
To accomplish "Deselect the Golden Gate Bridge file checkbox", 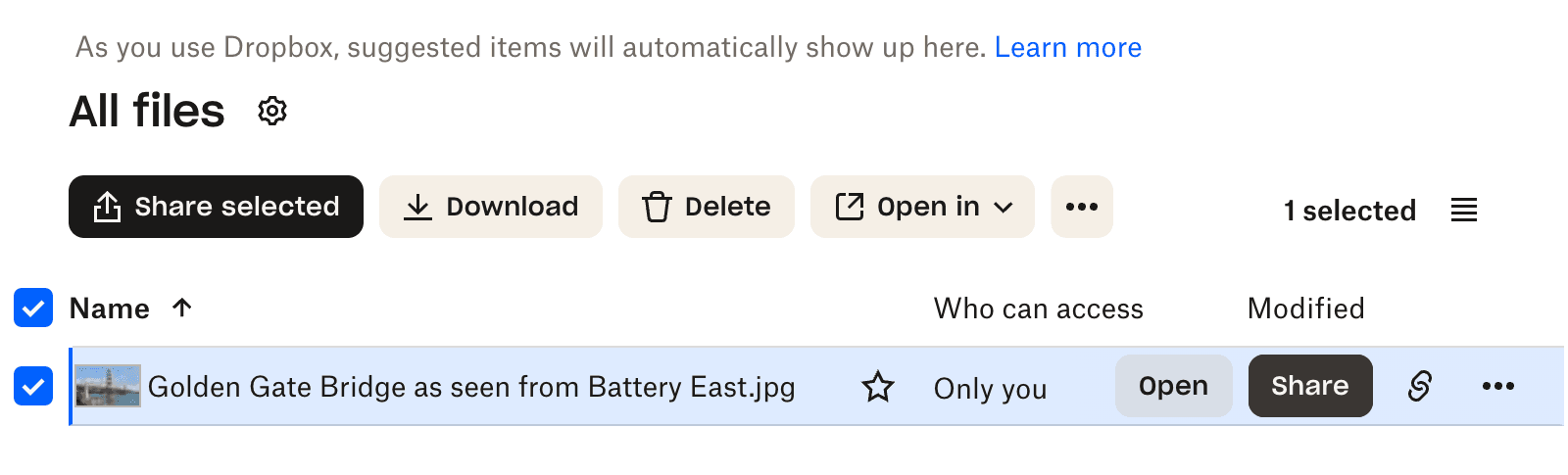I will tap(33, 387).
